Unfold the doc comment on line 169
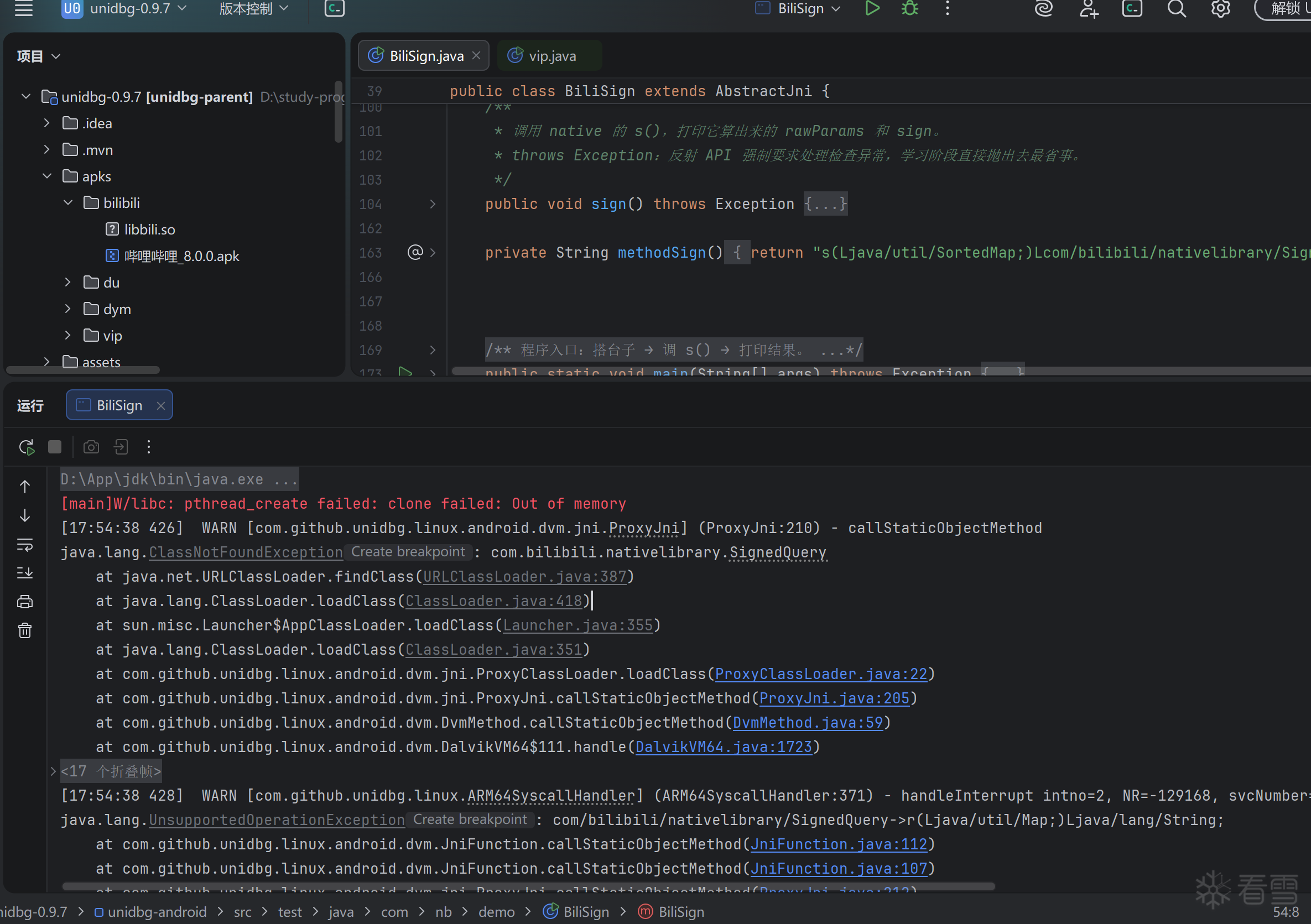The width and height of the screenshot is (1311, 924). 433,350
